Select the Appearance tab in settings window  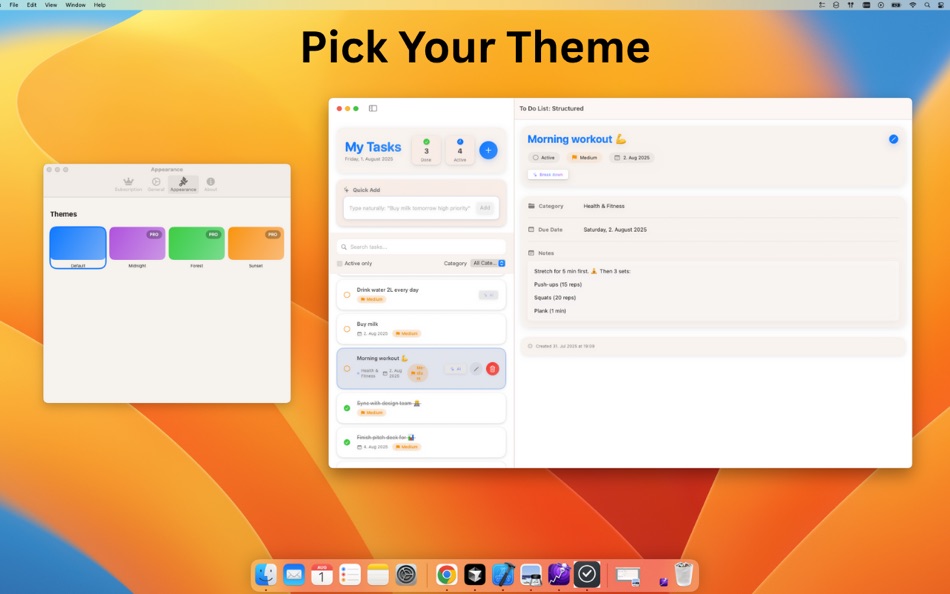click(183, 184)
